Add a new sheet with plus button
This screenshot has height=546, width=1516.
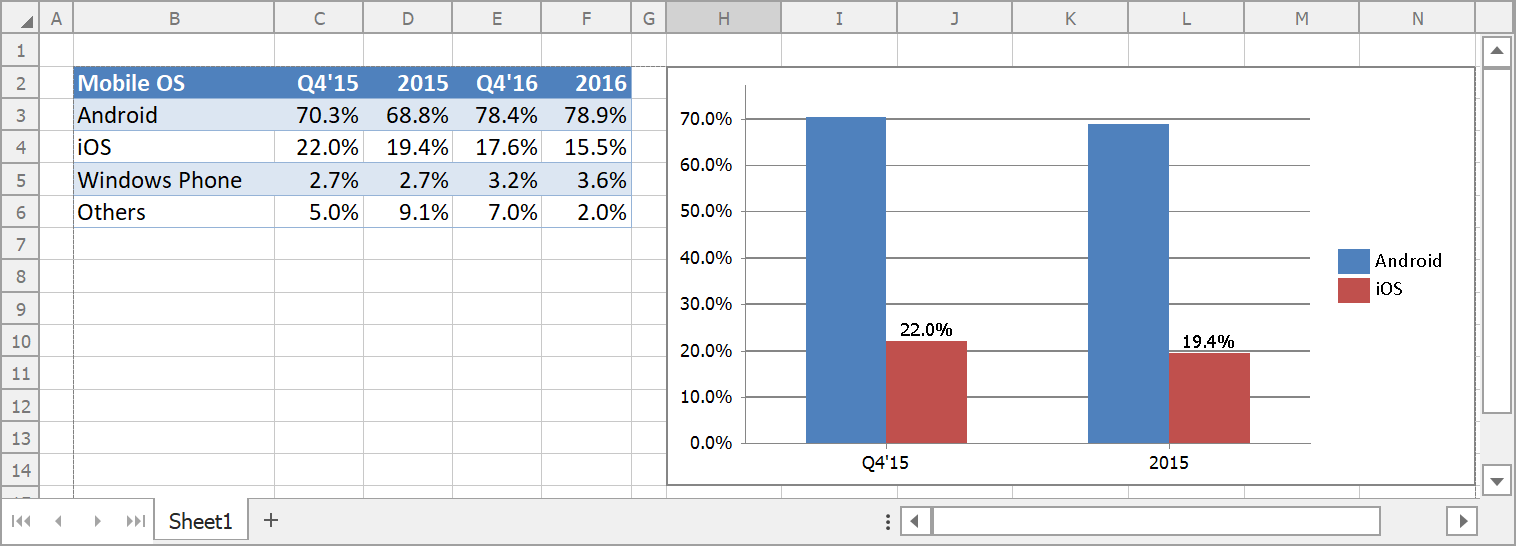click(270, 520)
